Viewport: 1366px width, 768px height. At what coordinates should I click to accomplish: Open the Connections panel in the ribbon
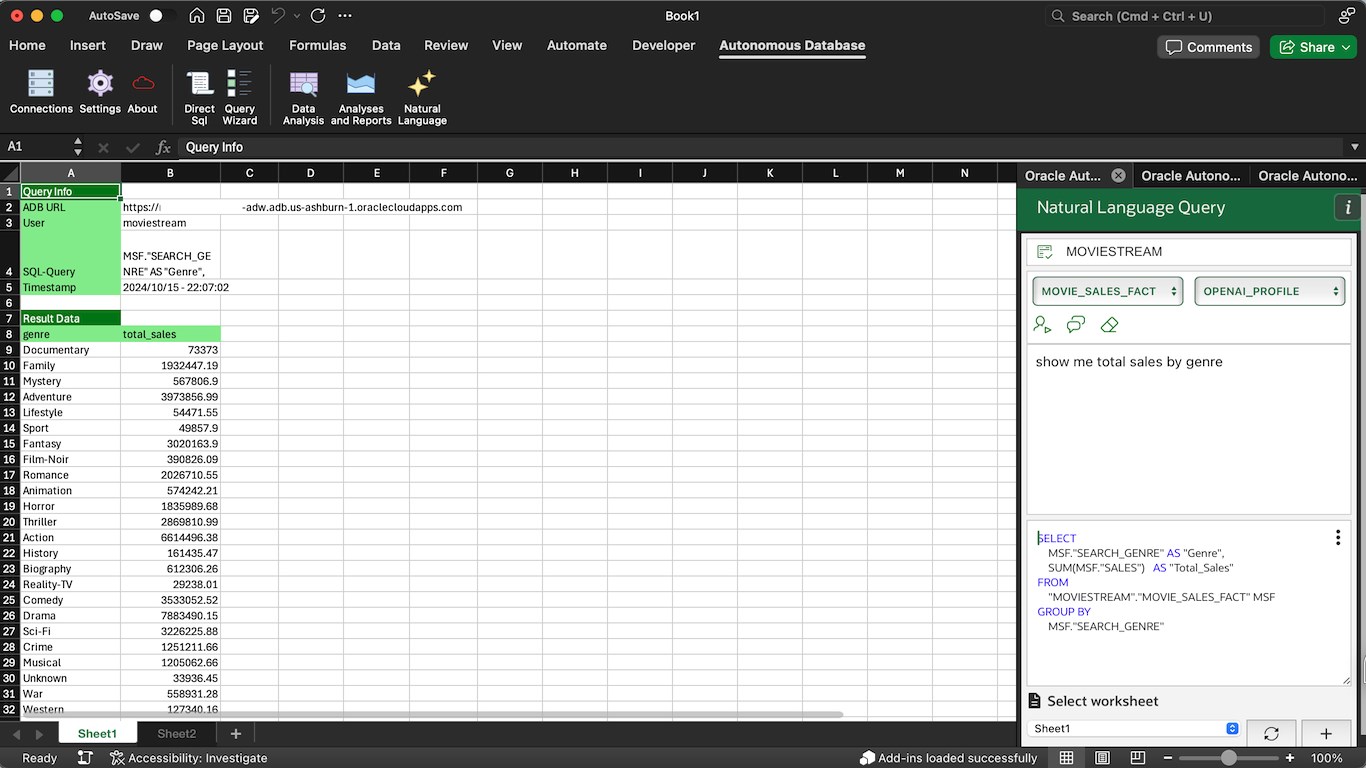click(41, 92)
